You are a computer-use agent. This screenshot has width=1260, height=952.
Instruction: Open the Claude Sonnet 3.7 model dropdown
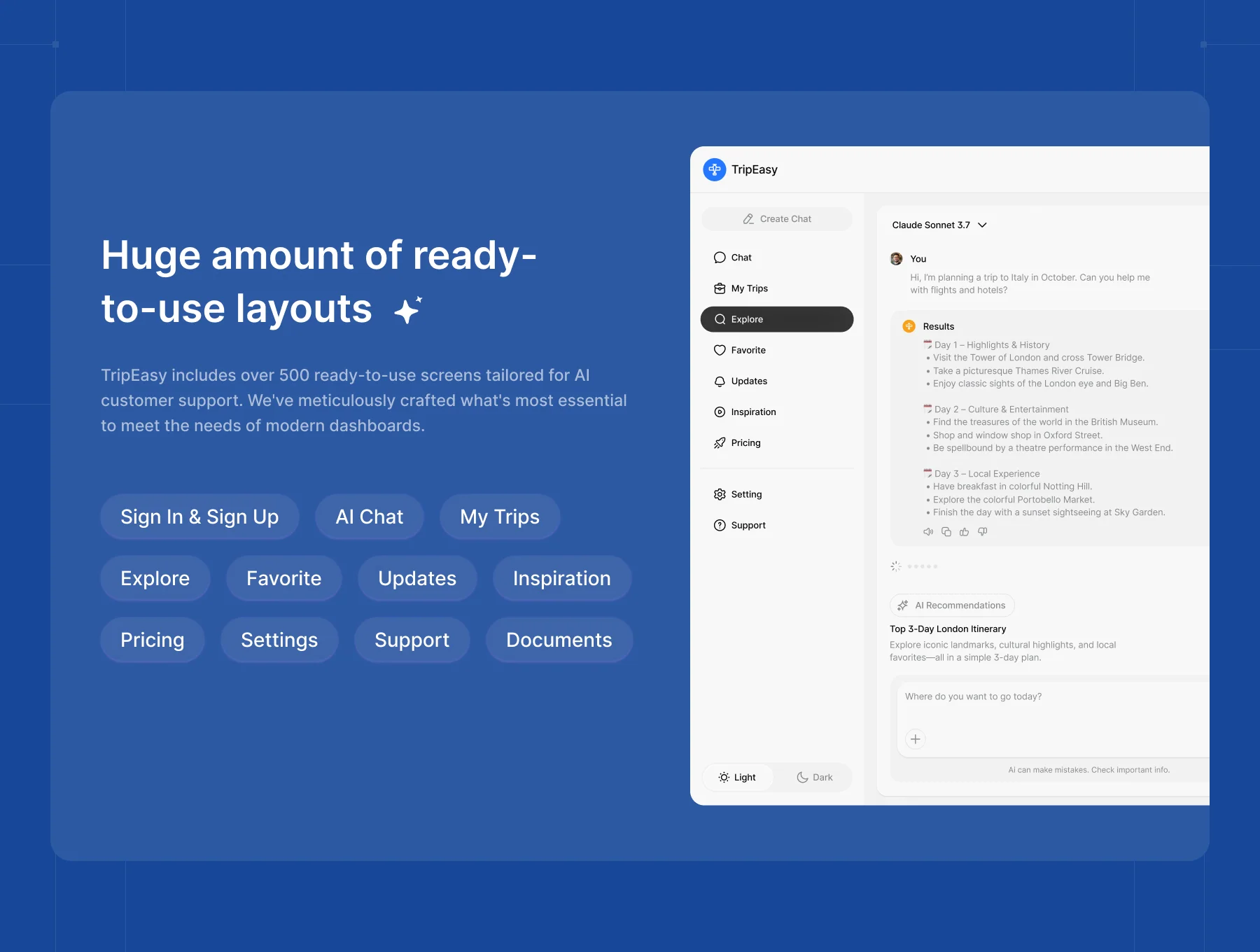939,225
